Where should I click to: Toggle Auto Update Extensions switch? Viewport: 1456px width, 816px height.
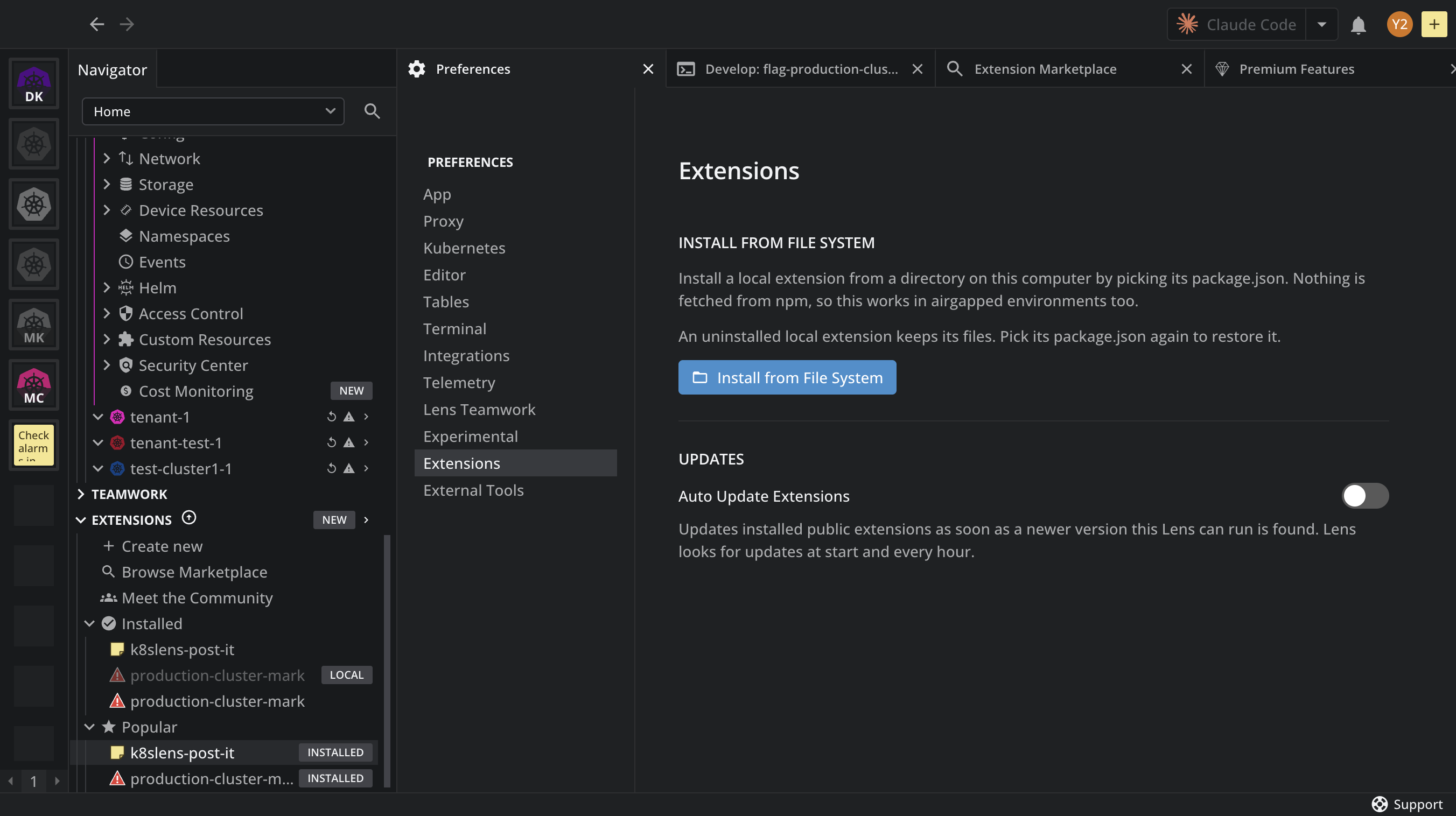[1365, 496]
